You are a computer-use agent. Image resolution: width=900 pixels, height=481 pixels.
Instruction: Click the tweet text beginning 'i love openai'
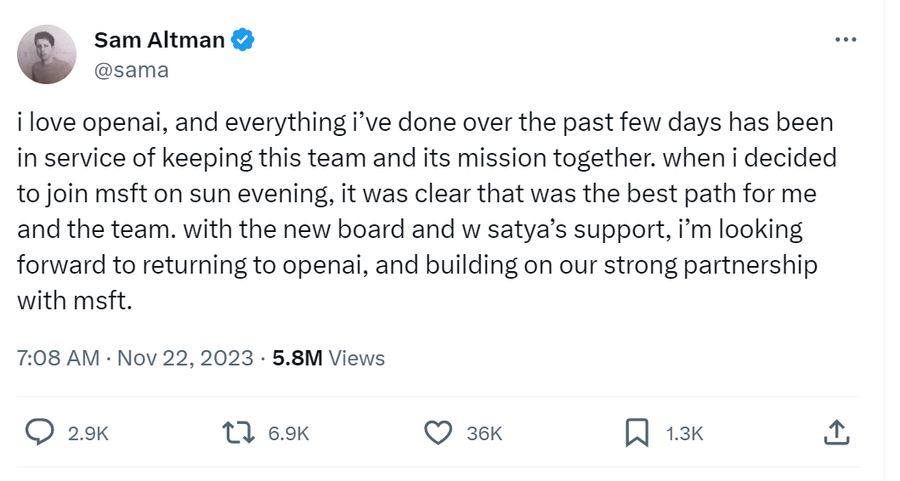point(426,211)
